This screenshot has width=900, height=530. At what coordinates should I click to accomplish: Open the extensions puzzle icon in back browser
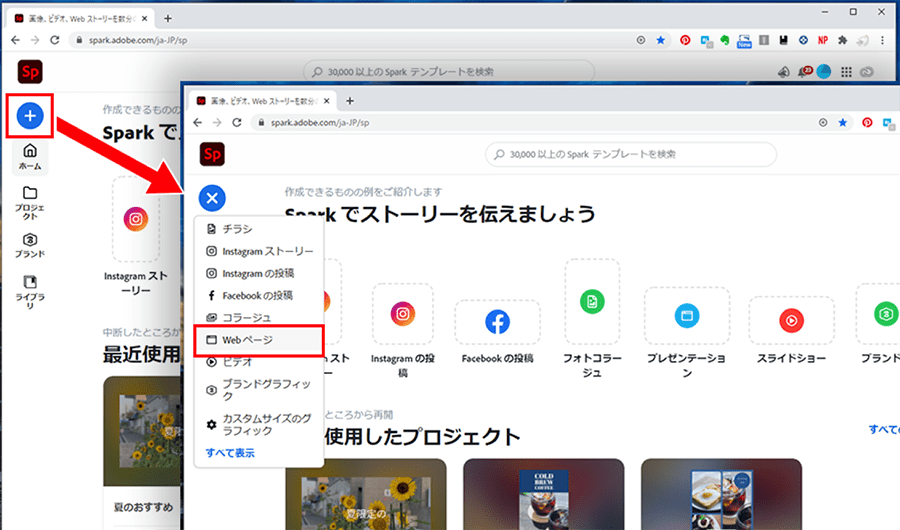tap(843, 40)
